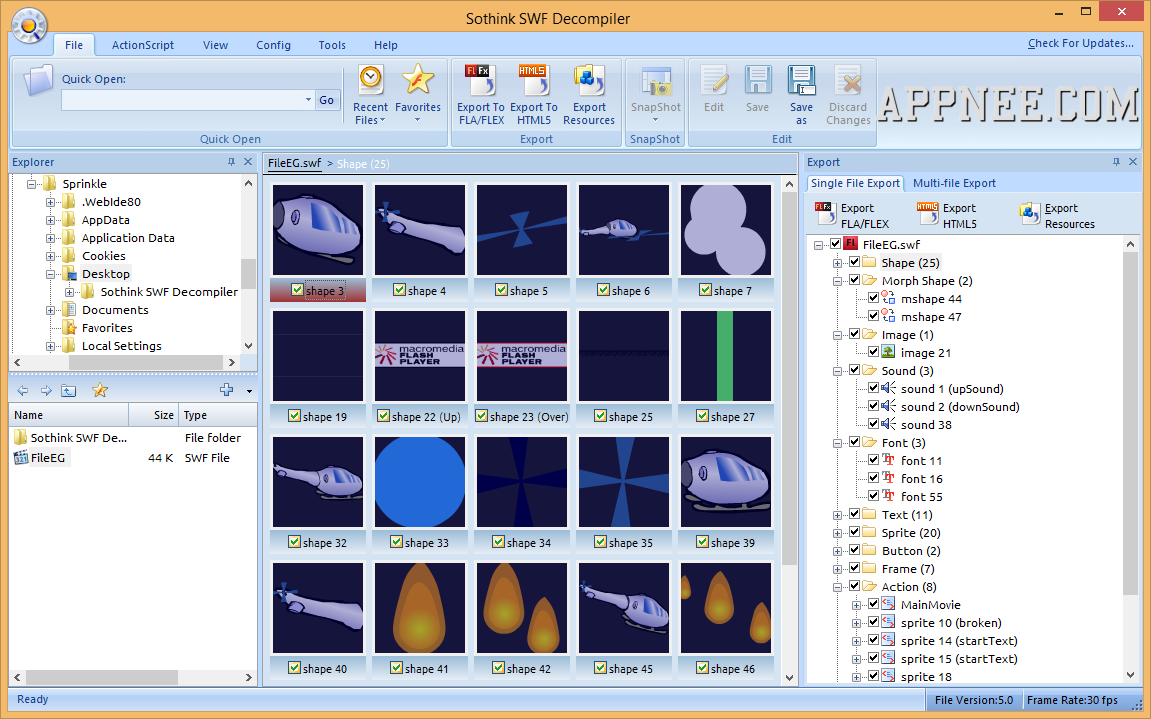Expand the Documents folder node
The height and width of the screenshot is (719, 1151).
point(50,310)
